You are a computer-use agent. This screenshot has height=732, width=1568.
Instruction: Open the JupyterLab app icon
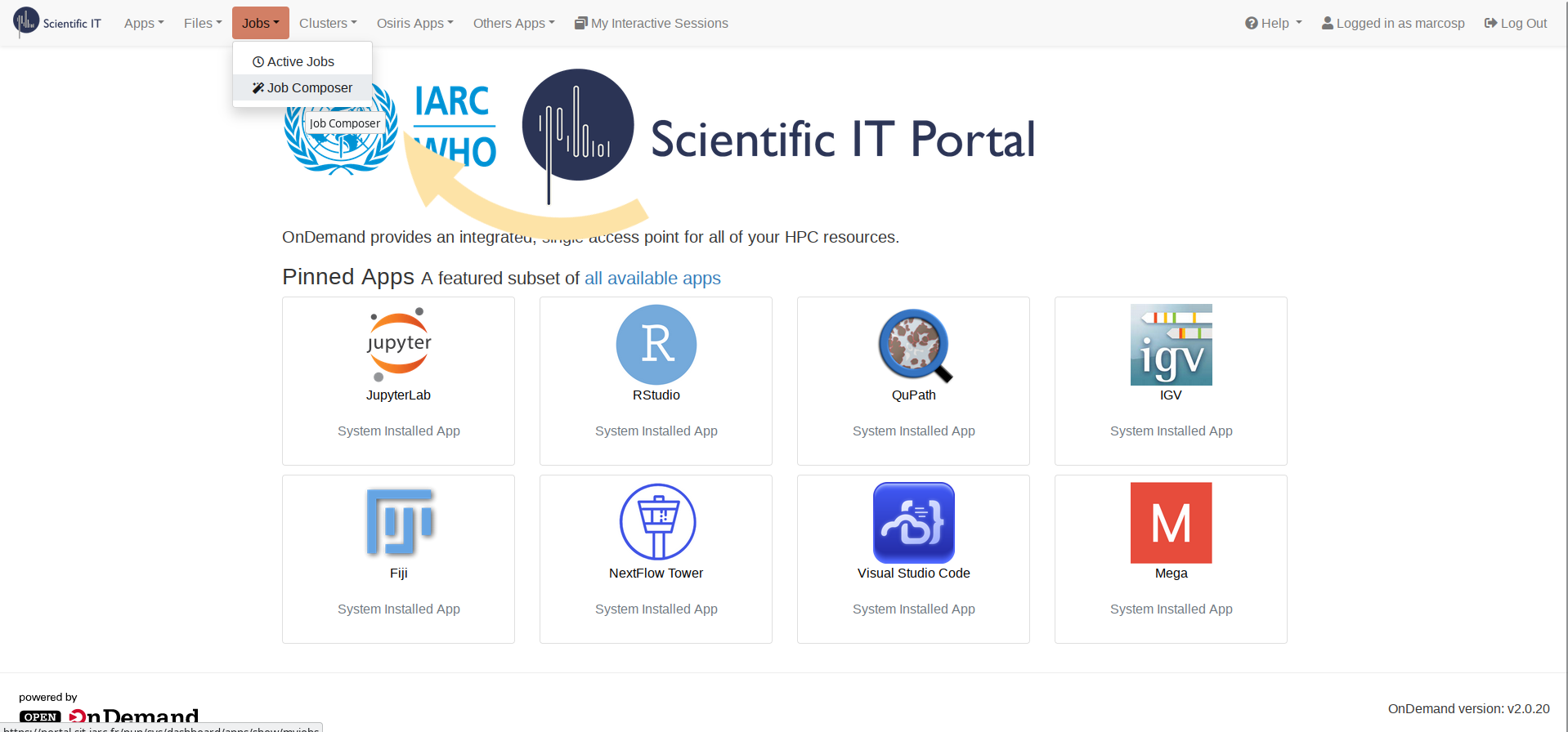tap(398, 345)
